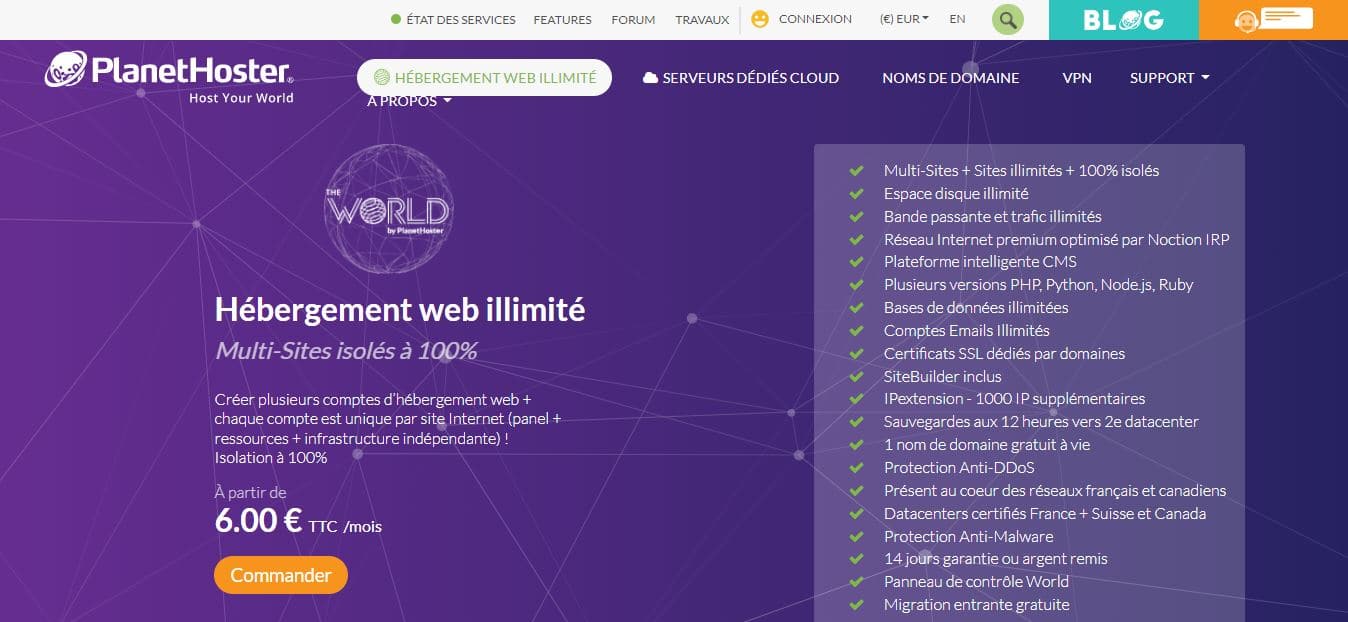Click 'IPextension - 1000 IP supplémentaires' text

(1015, 399)
